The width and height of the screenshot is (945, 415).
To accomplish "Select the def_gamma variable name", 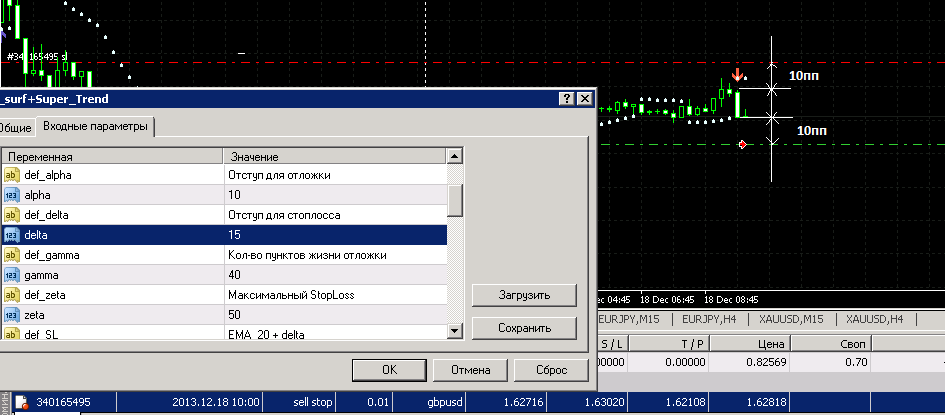I will pos(52,255).
